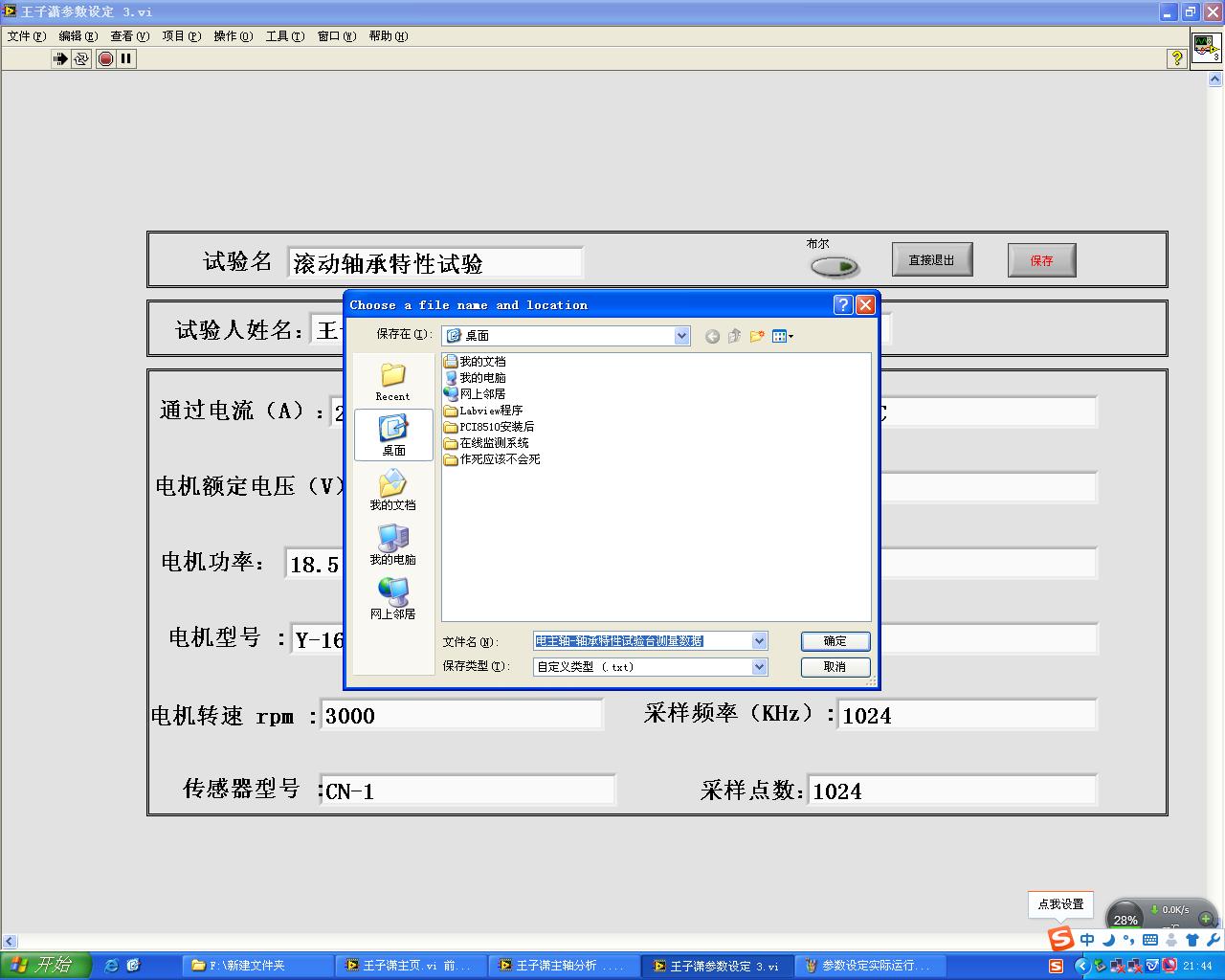1225x980 pixels.
Task: Click the Back arrow in save dialog
Action: click(x=712, y=336)
